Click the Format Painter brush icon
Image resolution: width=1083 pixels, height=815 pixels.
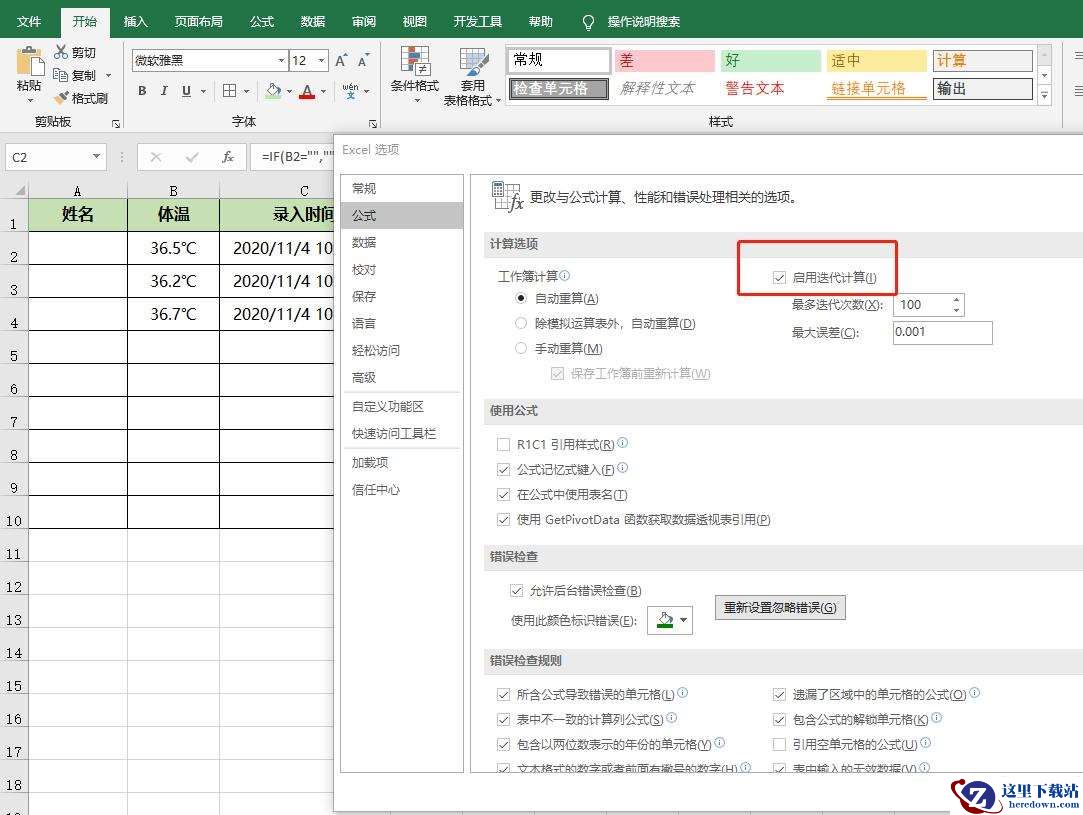[x=62, y=98]
